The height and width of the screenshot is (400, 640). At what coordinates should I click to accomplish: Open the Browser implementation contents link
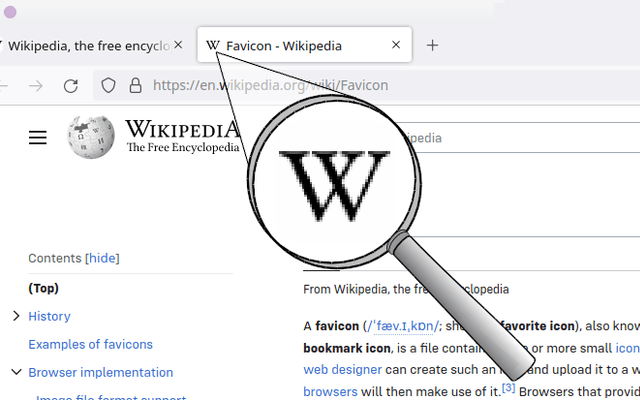tap(101, 373)
